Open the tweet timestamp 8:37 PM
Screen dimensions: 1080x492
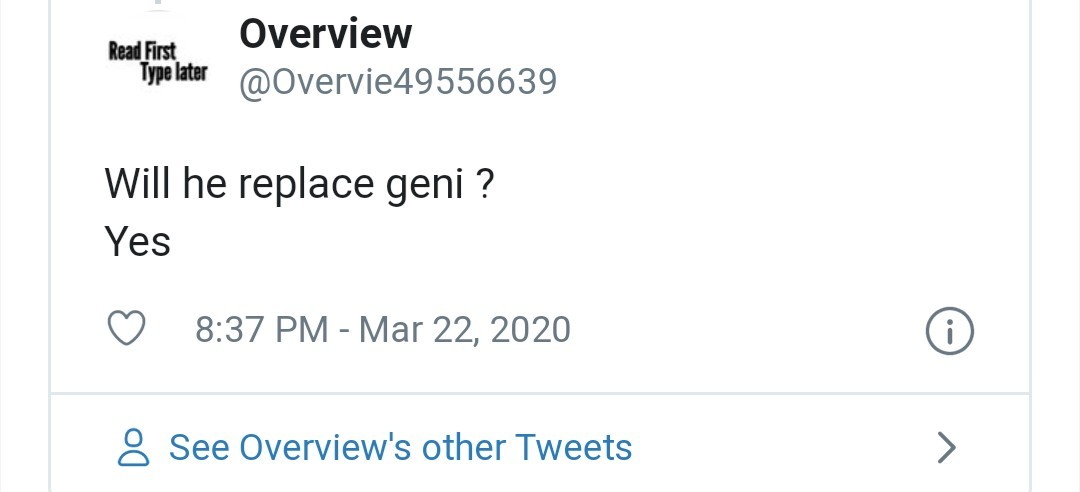click(262, 329)
